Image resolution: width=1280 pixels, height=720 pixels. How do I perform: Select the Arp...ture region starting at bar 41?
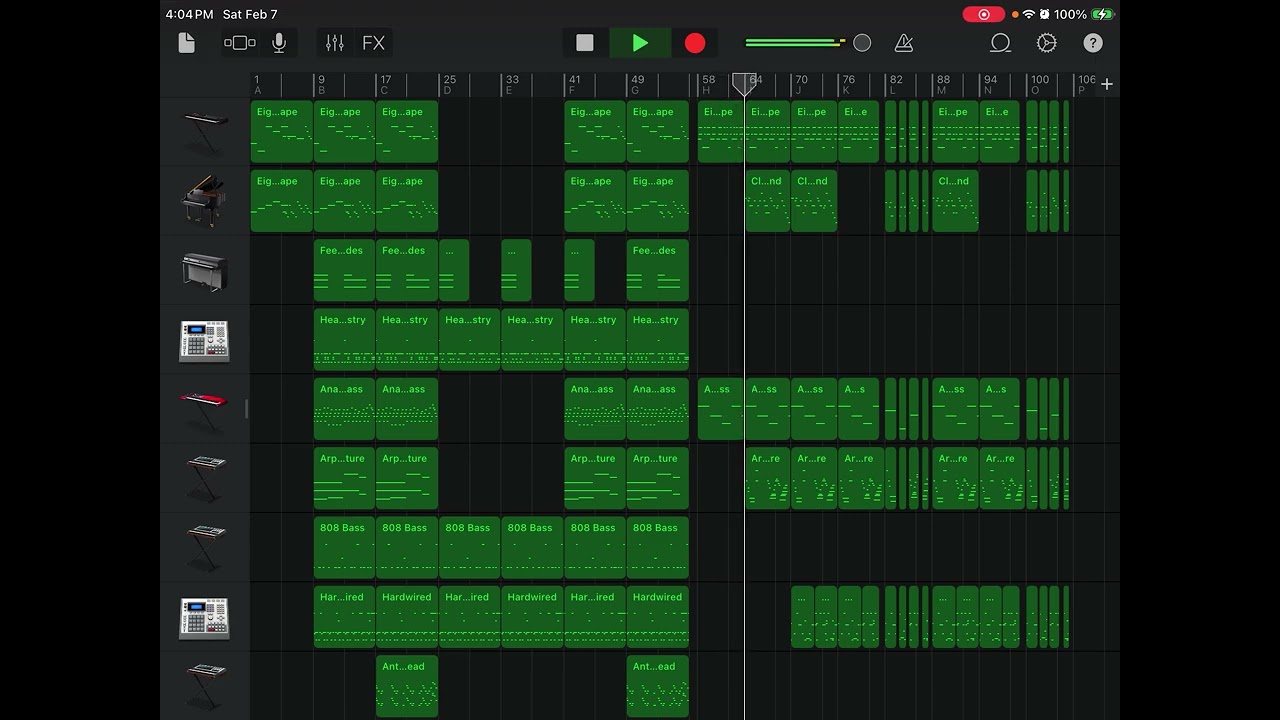[594, 479]
